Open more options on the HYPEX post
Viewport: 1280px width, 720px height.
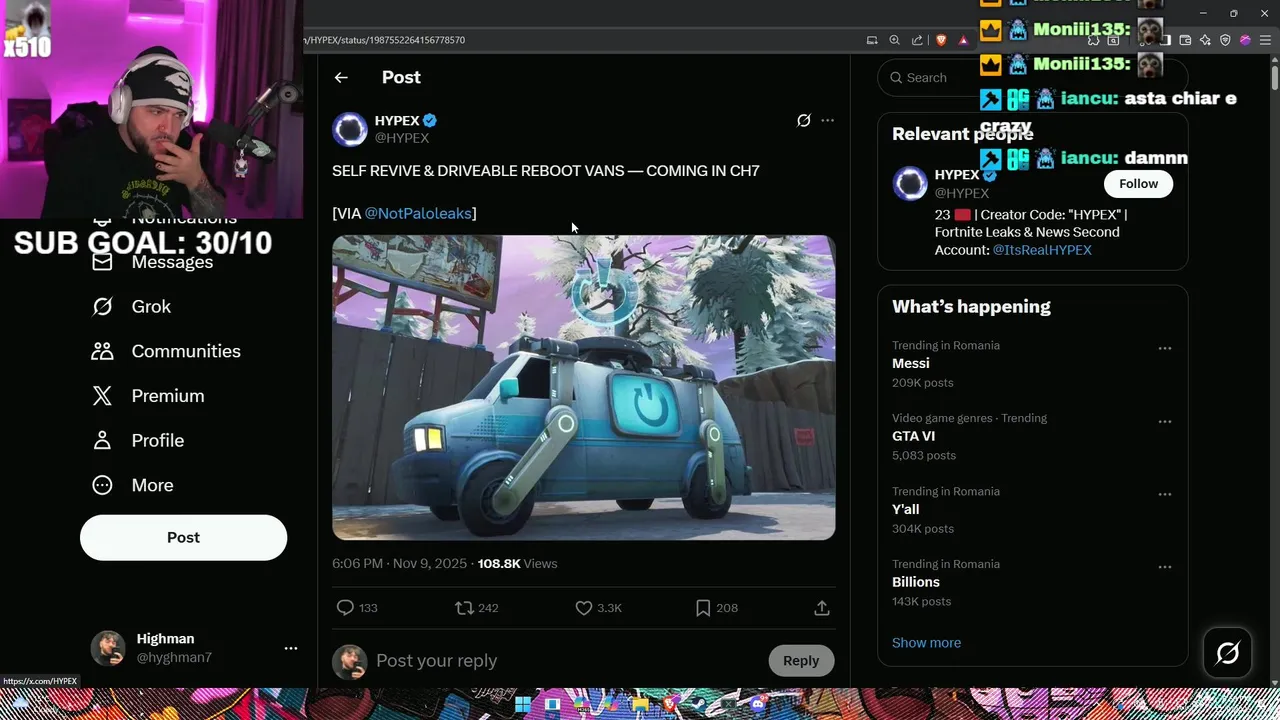[827, 120]
